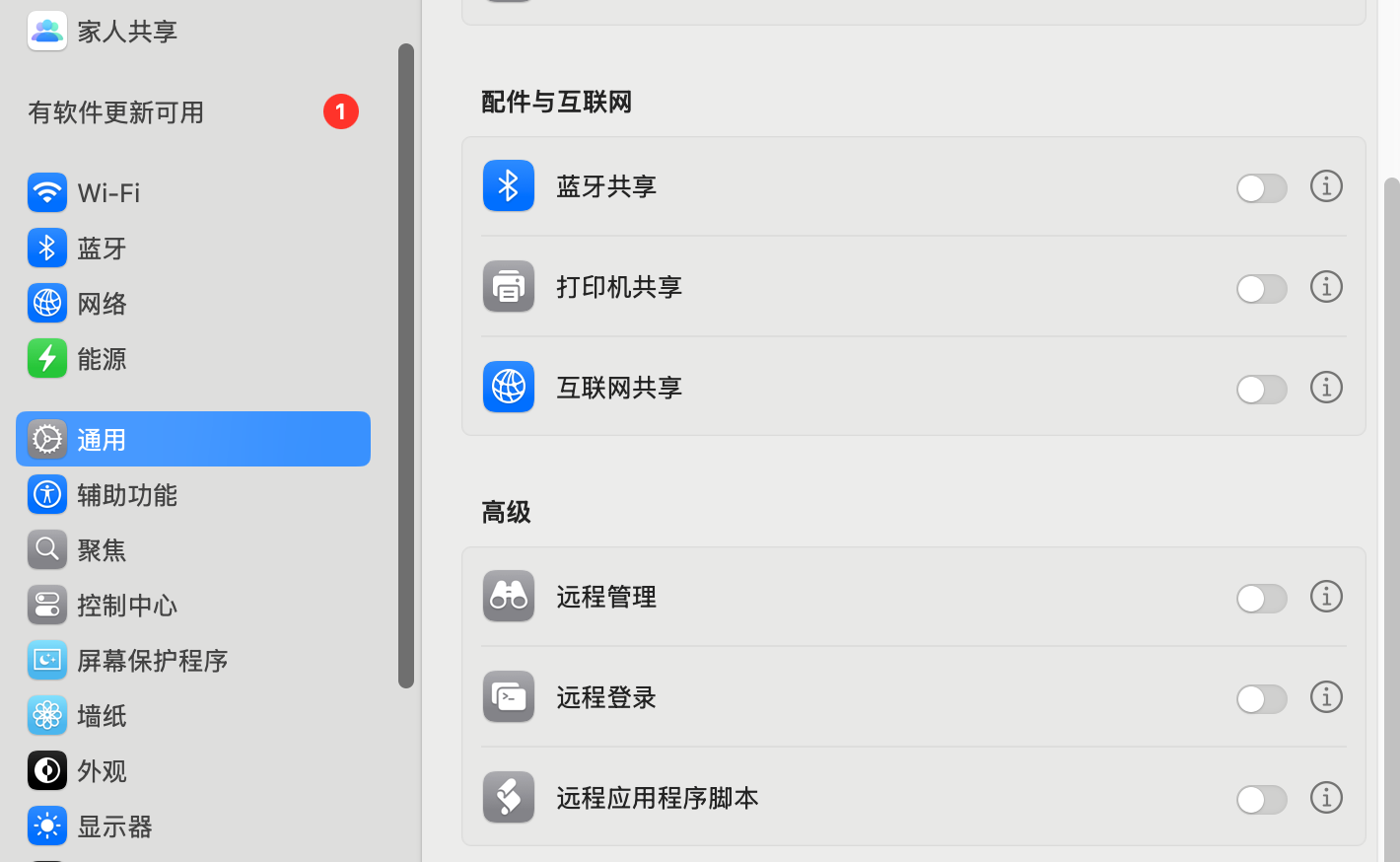Open Bluetooth settings via the 蓝牙 icon

47,248
